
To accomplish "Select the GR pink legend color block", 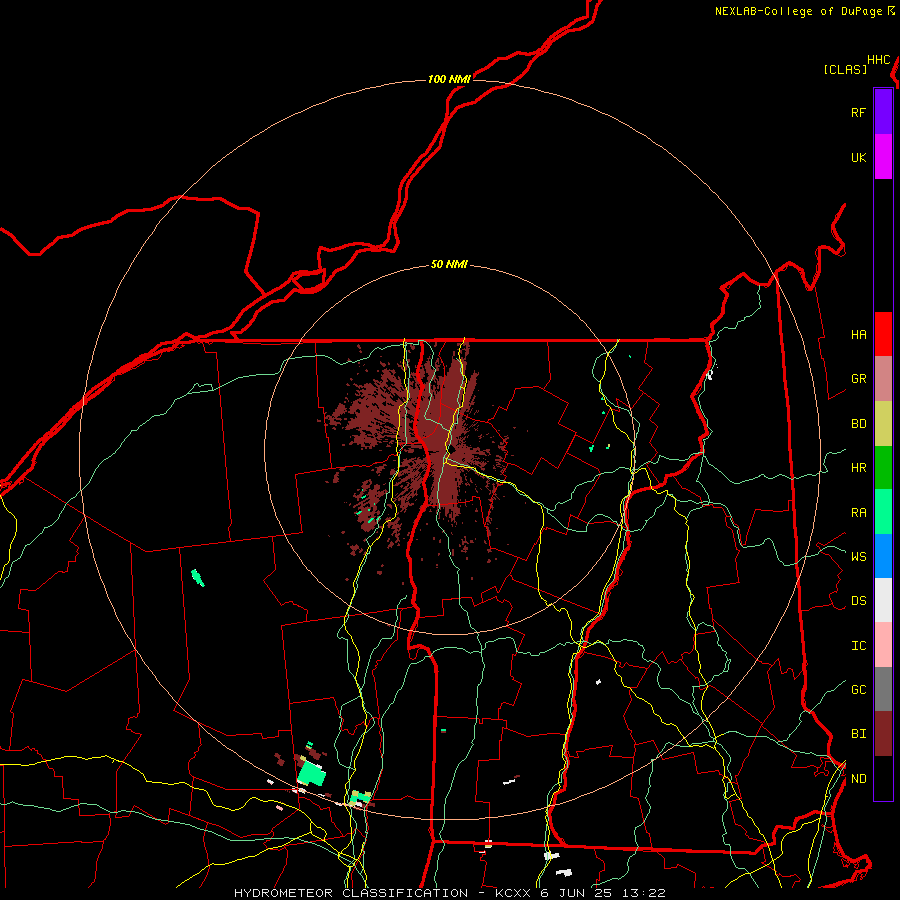I will (x=883, y=379).
